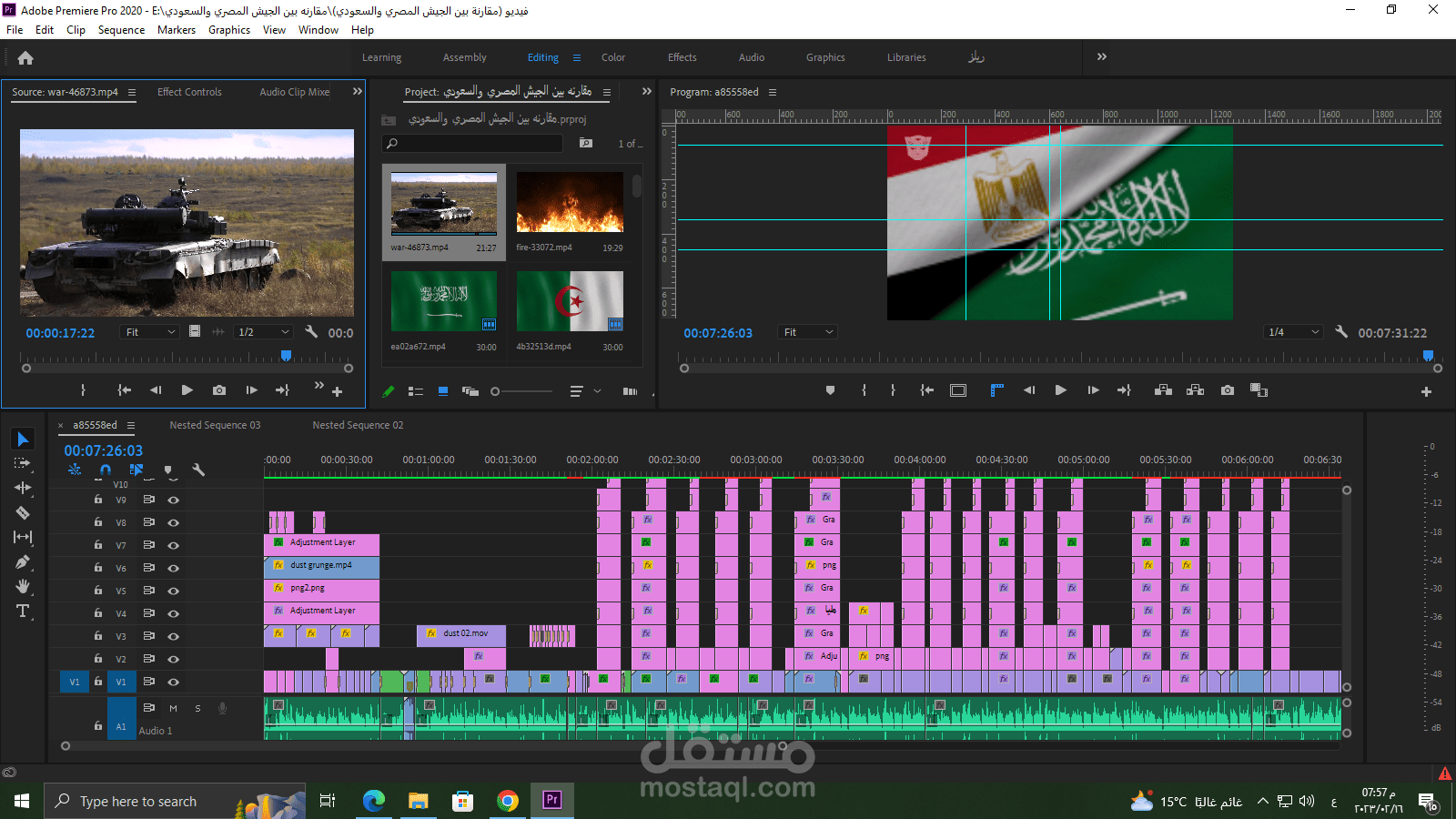Image resolution: width=1456 pixels, height=819 pixels.
Task: Open timeline display settings wrench
Action: coord(198,470)
